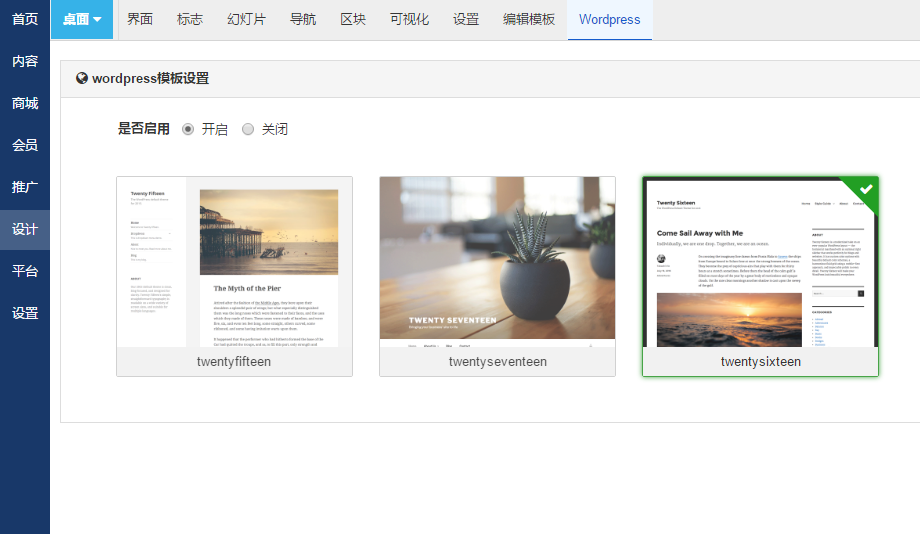Open 平台 in the sidebar

click(x=25, y=271)
